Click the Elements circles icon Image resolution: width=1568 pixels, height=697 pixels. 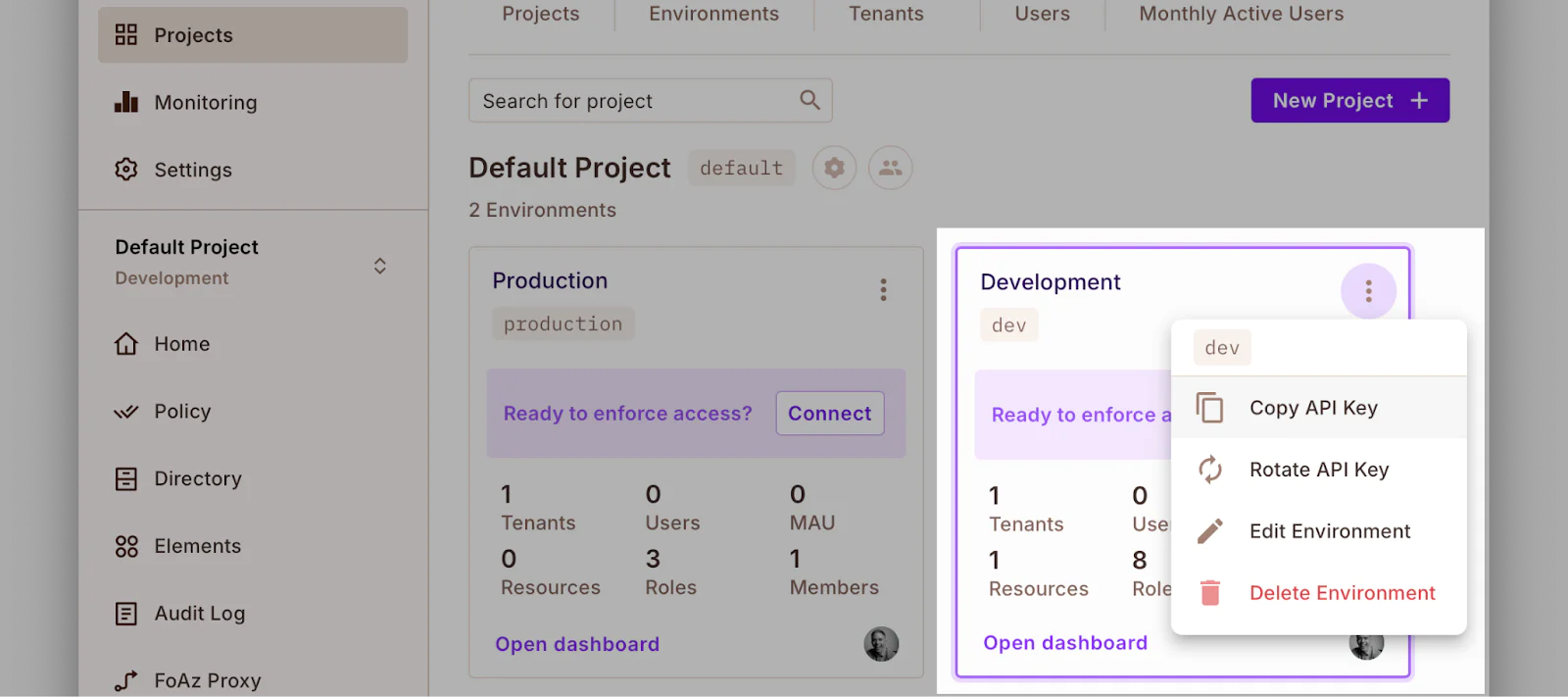[x=126, y=546]
